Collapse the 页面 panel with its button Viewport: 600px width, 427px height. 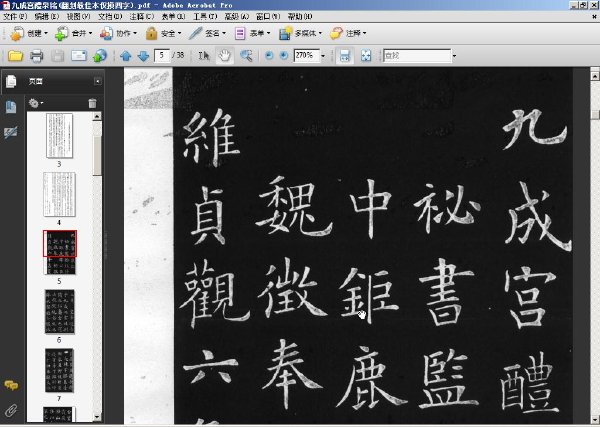click(98, 81)
